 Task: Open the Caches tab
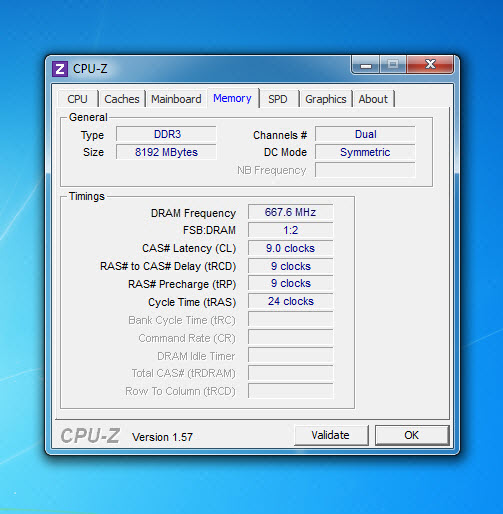(x=122, y=99)
